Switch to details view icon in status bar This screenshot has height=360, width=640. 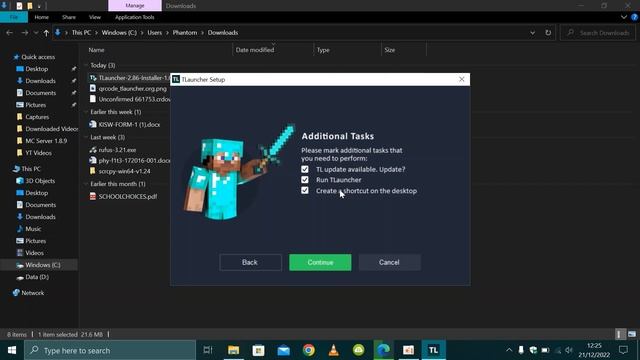[620, 334]
